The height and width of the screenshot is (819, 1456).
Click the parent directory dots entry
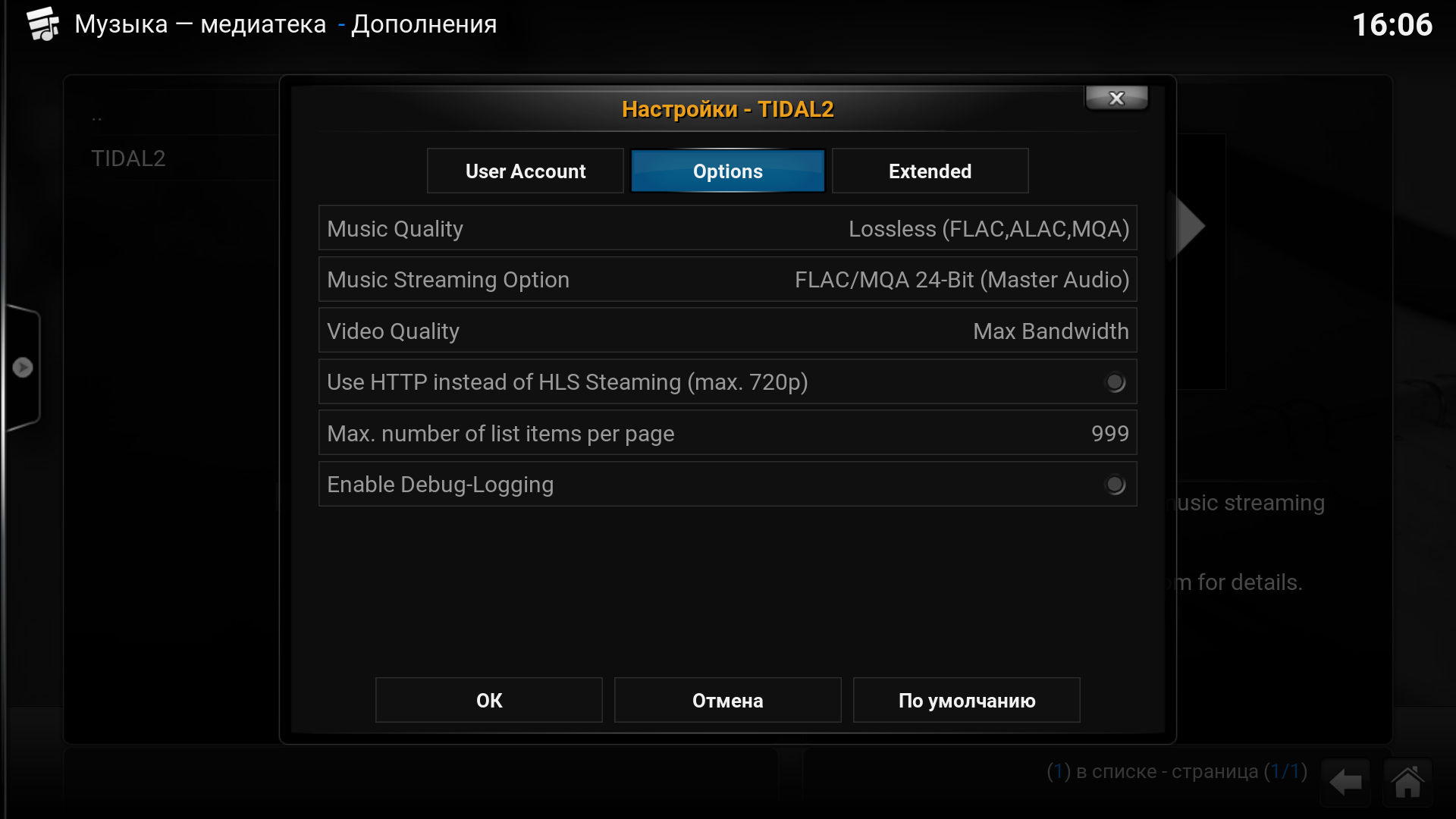(x=97, y=118)
